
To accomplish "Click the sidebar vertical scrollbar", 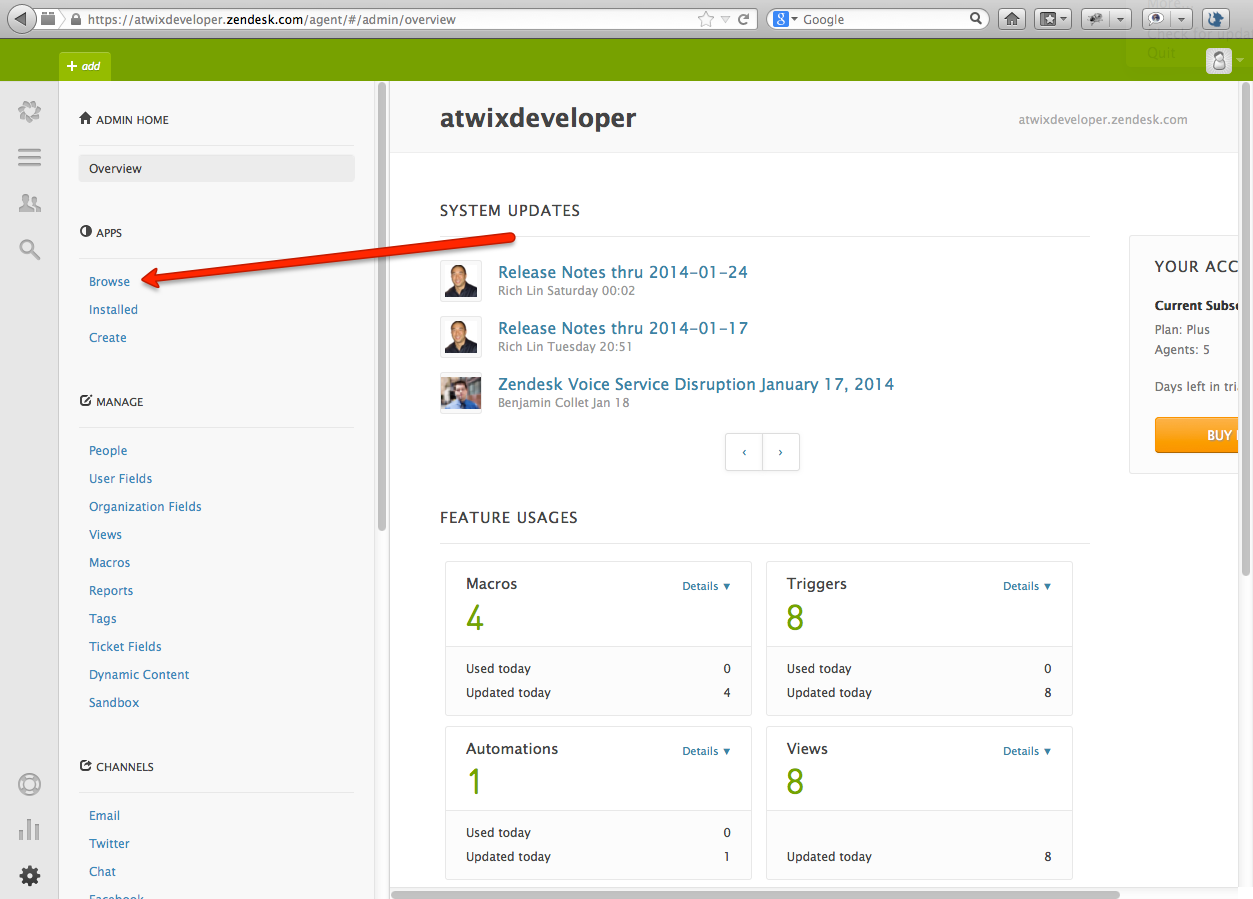I will click(381, 307).
